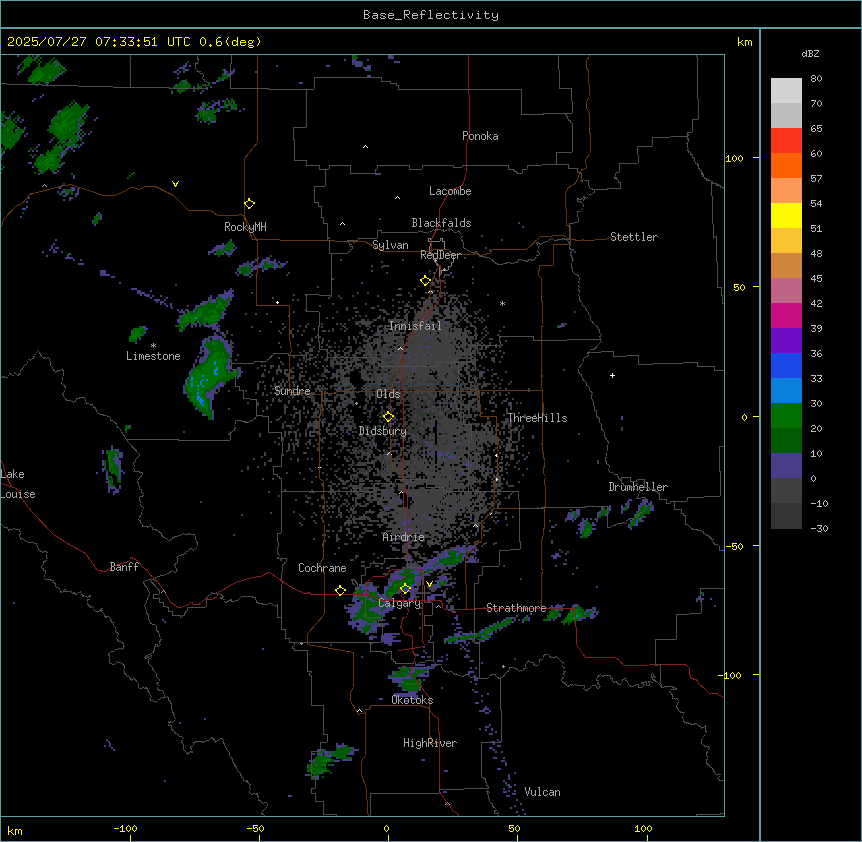Pick the bright green swatch in the dBZ legend

[786, 416]
